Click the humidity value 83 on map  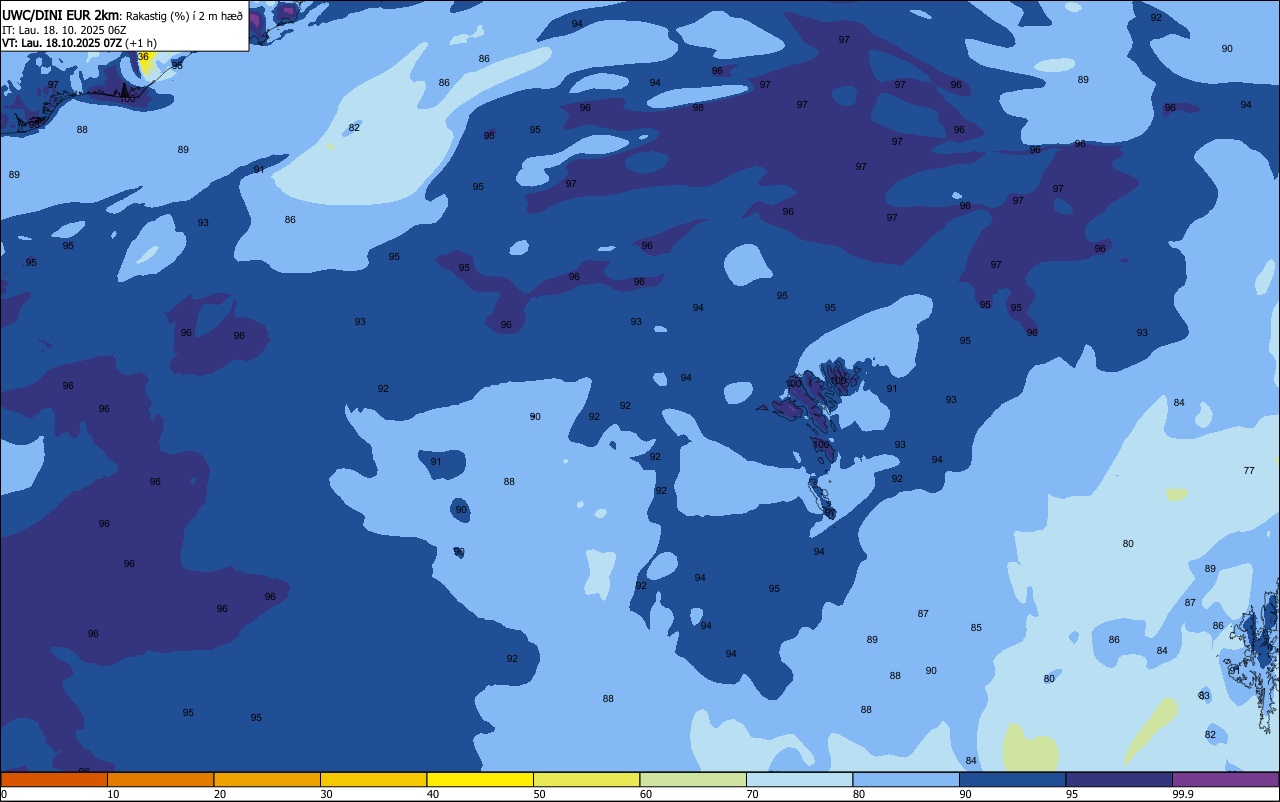(1204, 696)
